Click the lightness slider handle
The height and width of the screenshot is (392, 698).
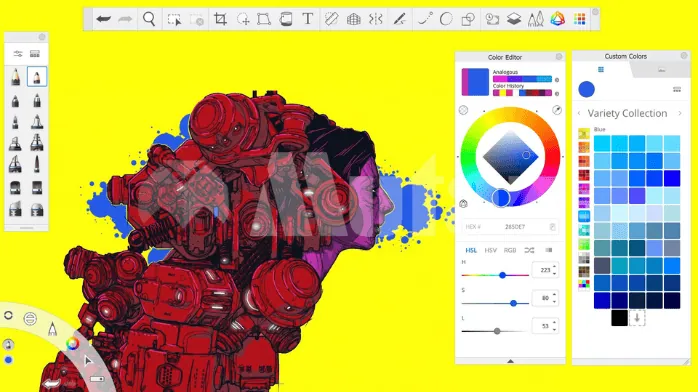[497, 331]
